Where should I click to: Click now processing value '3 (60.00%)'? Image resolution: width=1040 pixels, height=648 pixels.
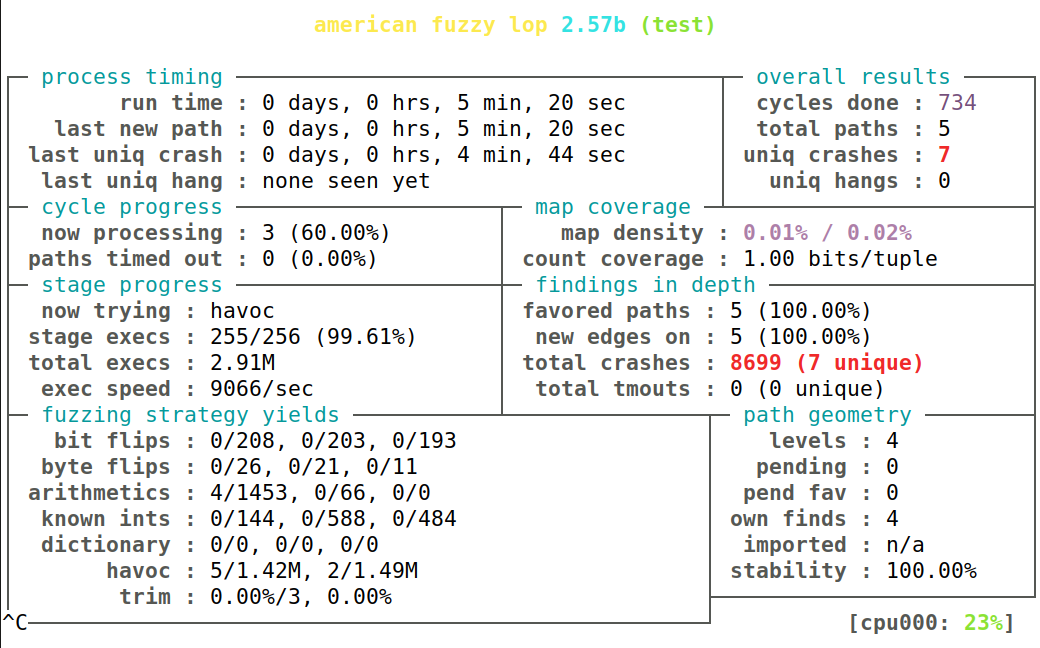(x=326, y=233)
